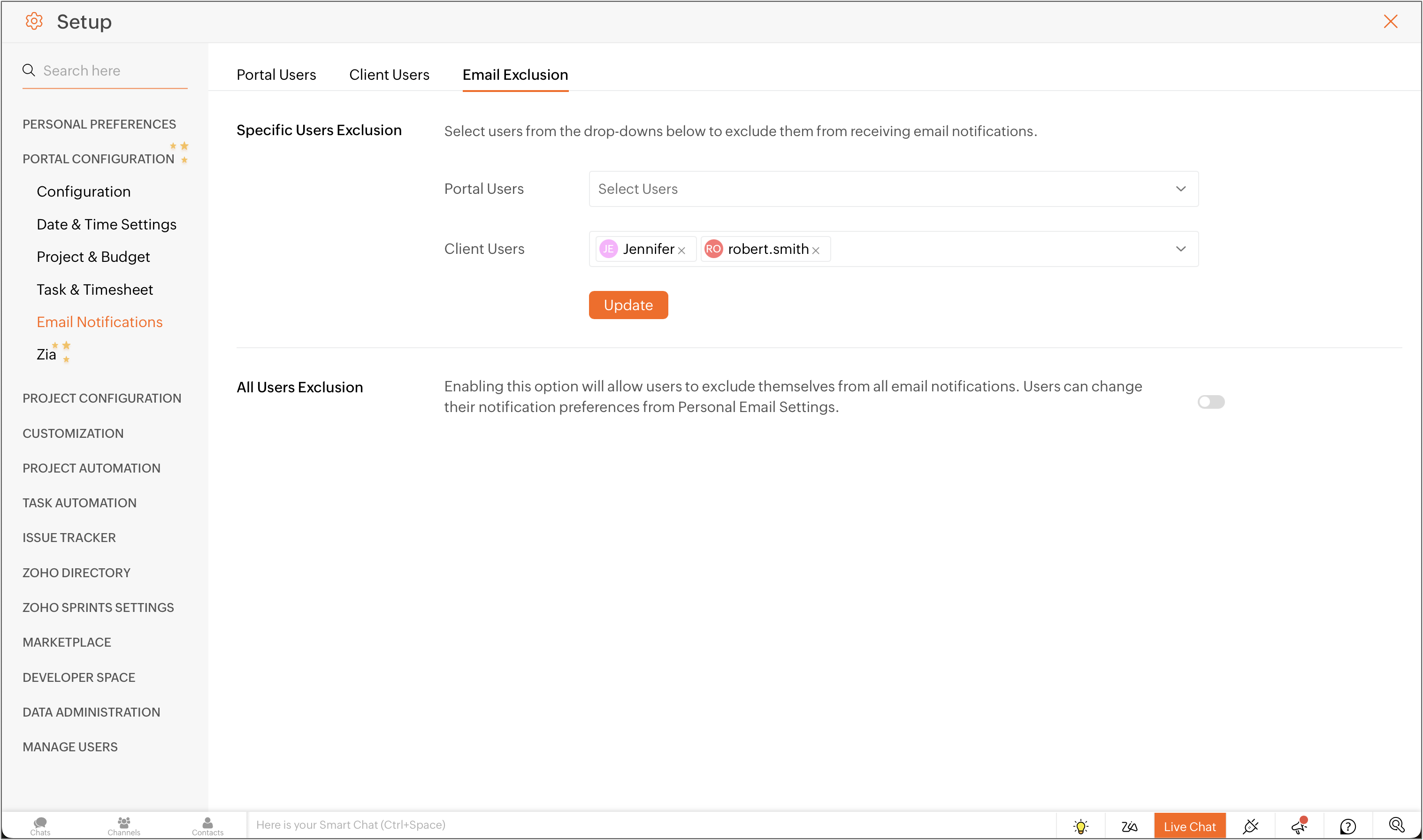Click the plug integrations icon
The width and height of the screenshot is (1423, 840).
click(x=1250, y=826)
